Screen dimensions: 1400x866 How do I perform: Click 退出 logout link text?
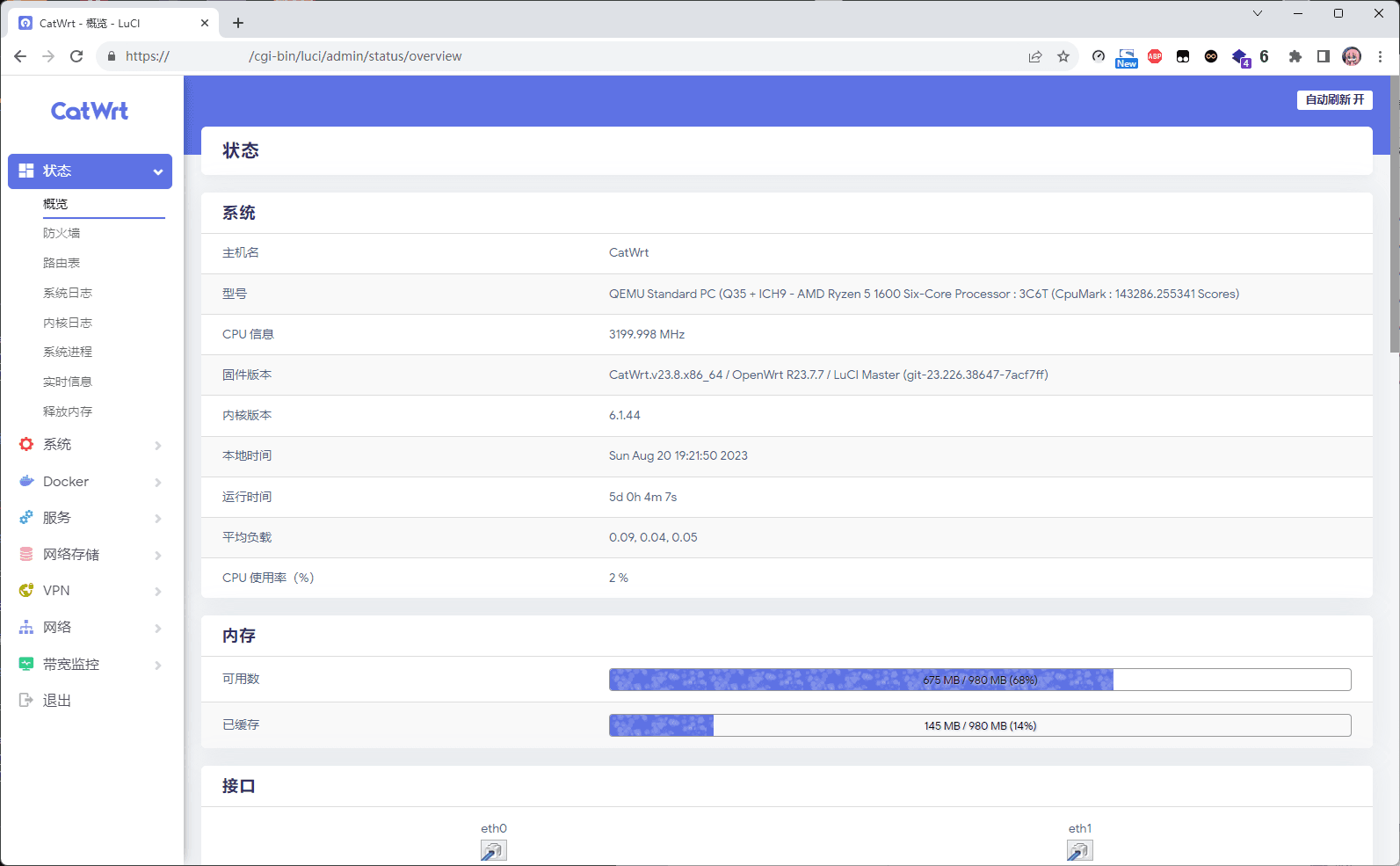pyautogui.click(x=57, y=700)
